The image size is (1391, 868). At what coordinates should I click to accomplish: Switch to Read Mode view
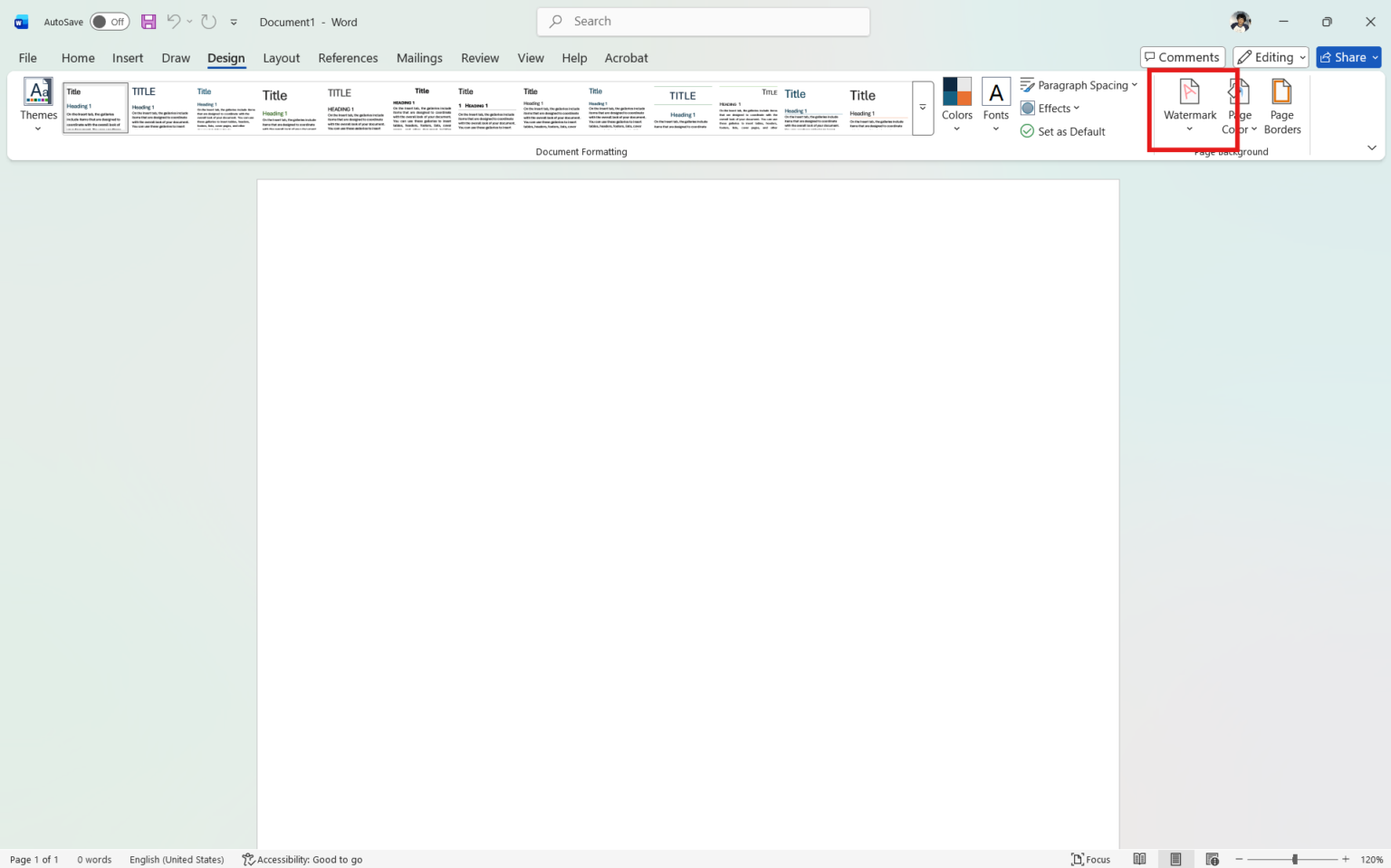(x=1139, y=859)
